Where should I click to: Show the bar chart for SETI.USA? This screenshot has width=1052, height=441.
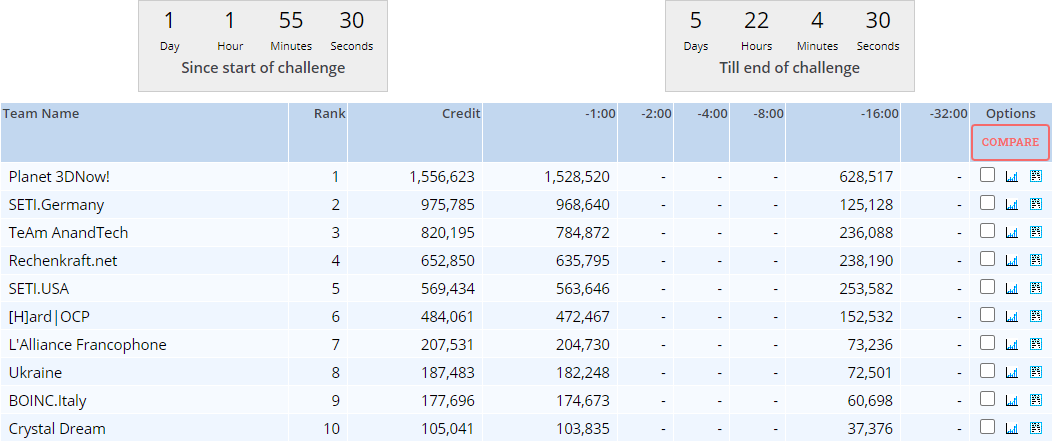(1011, 289)
